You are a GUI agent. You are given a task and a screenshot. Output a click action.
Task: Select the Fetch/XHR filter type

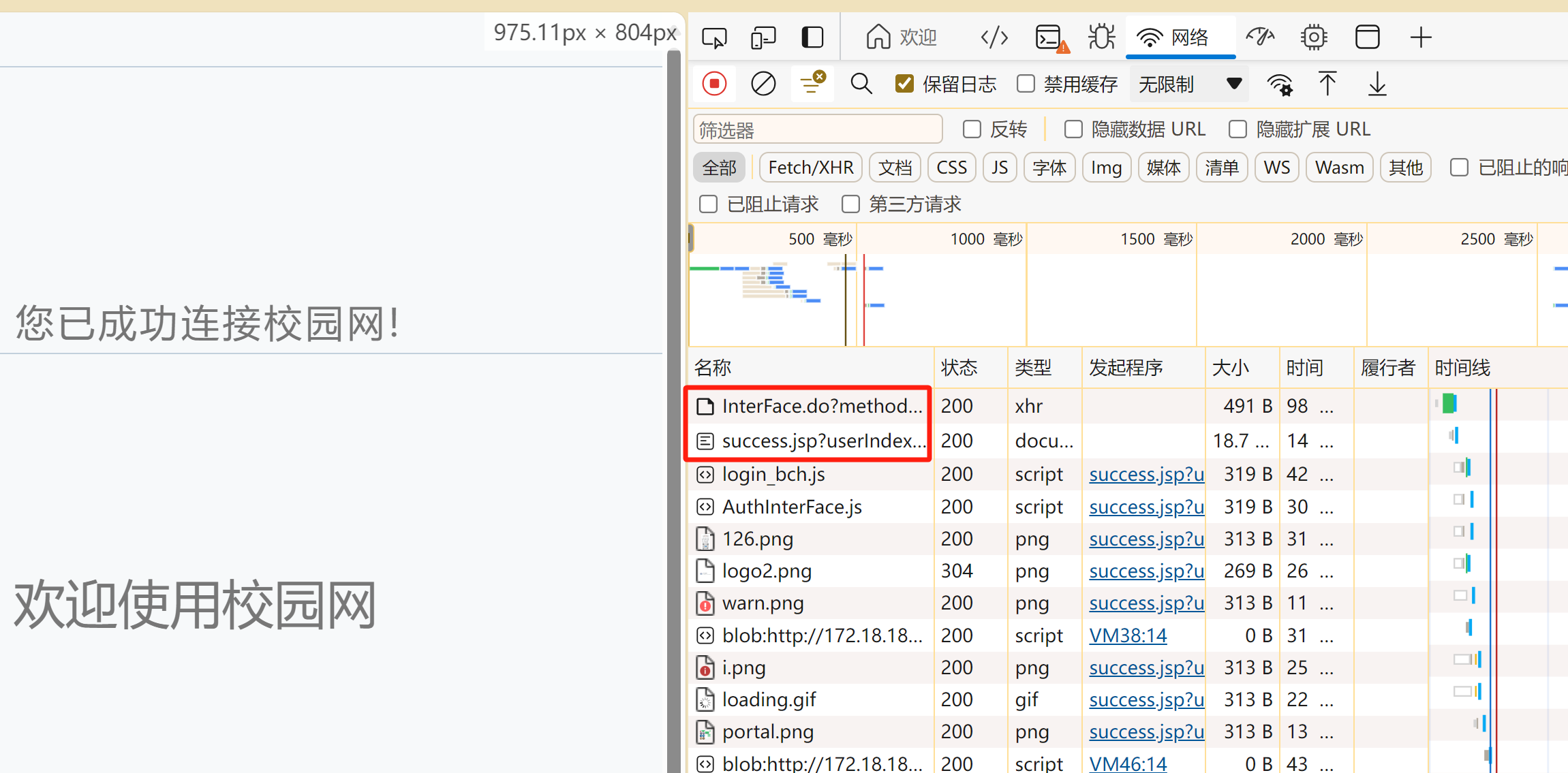click(x=810, y=168)
